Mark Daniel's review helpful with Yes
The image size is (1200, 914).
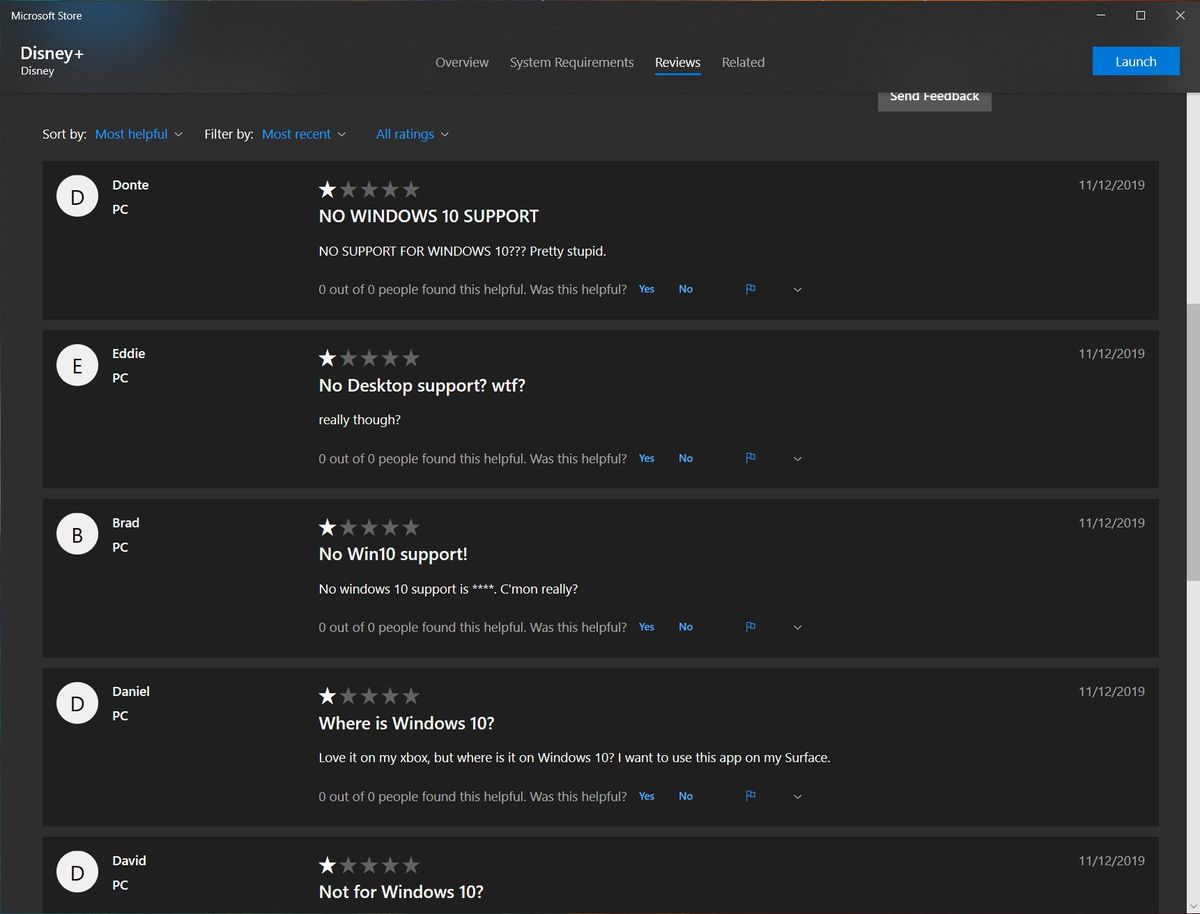click(647, 796)
